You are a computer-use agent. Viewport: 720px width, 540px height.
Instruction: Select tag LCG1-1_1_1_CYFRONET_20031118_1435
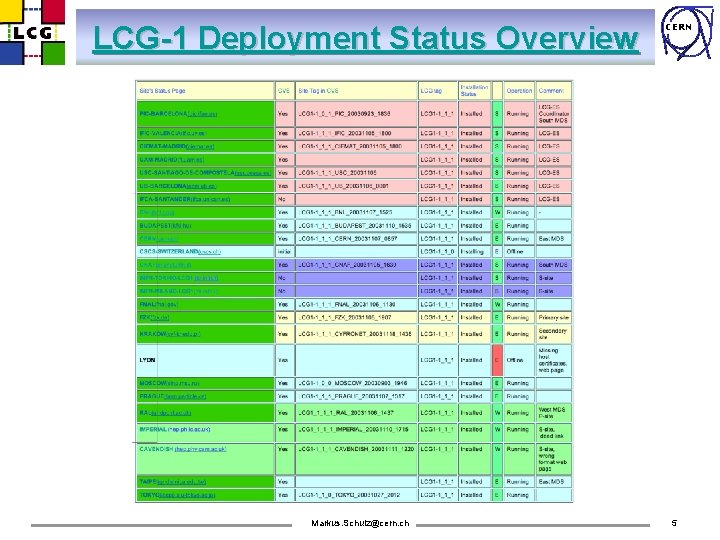(354, 334)
